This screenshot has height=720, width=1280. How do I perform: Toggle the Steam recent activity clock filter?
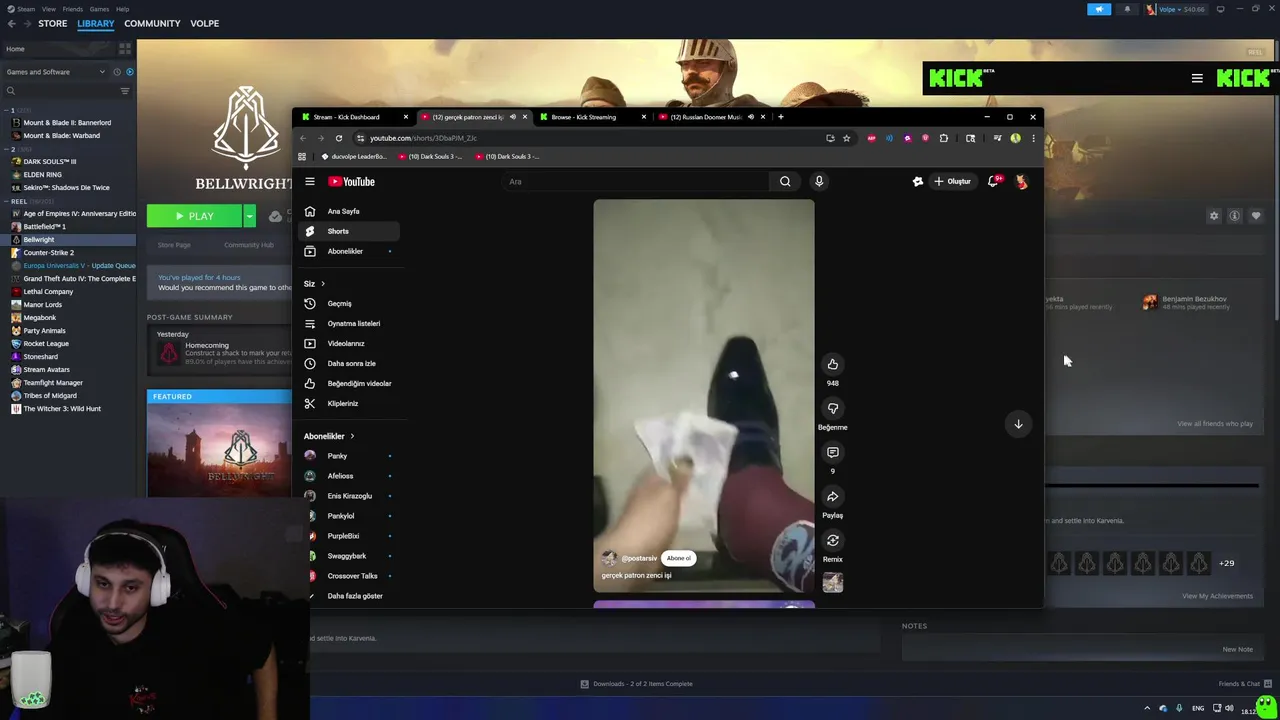point(116,72)
